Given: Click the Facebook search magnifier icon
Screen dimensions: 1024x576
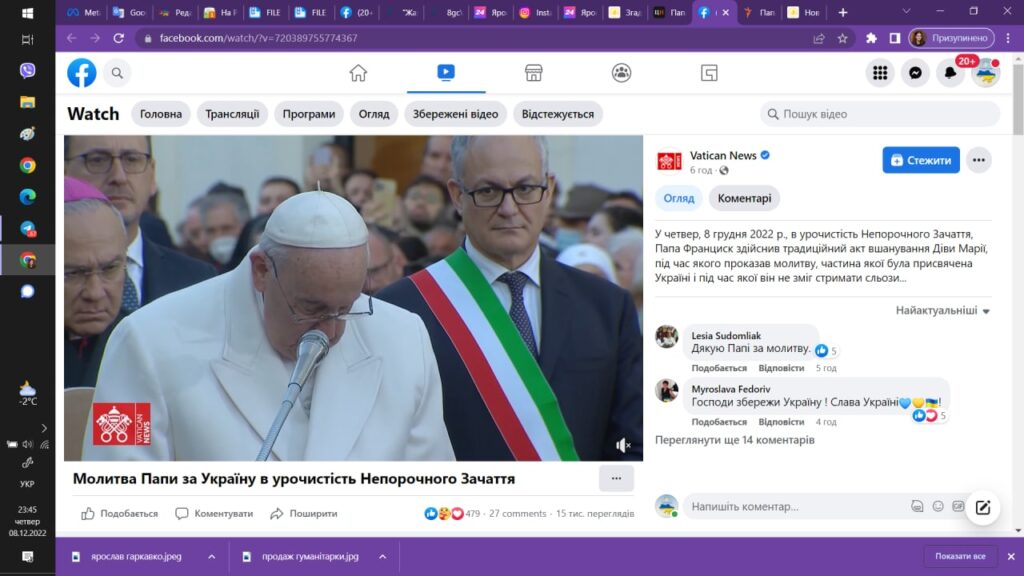Looking at the screenshot, I should [117, 73].
